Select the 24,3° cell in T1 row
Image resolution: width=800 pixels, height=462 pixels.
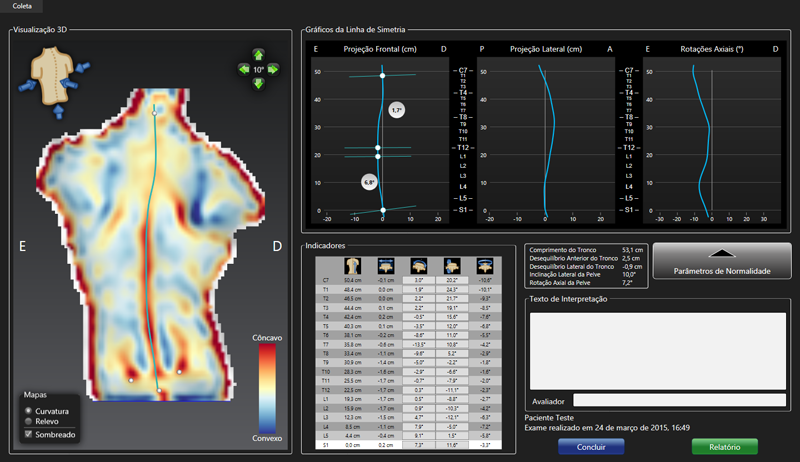(452, 289)
